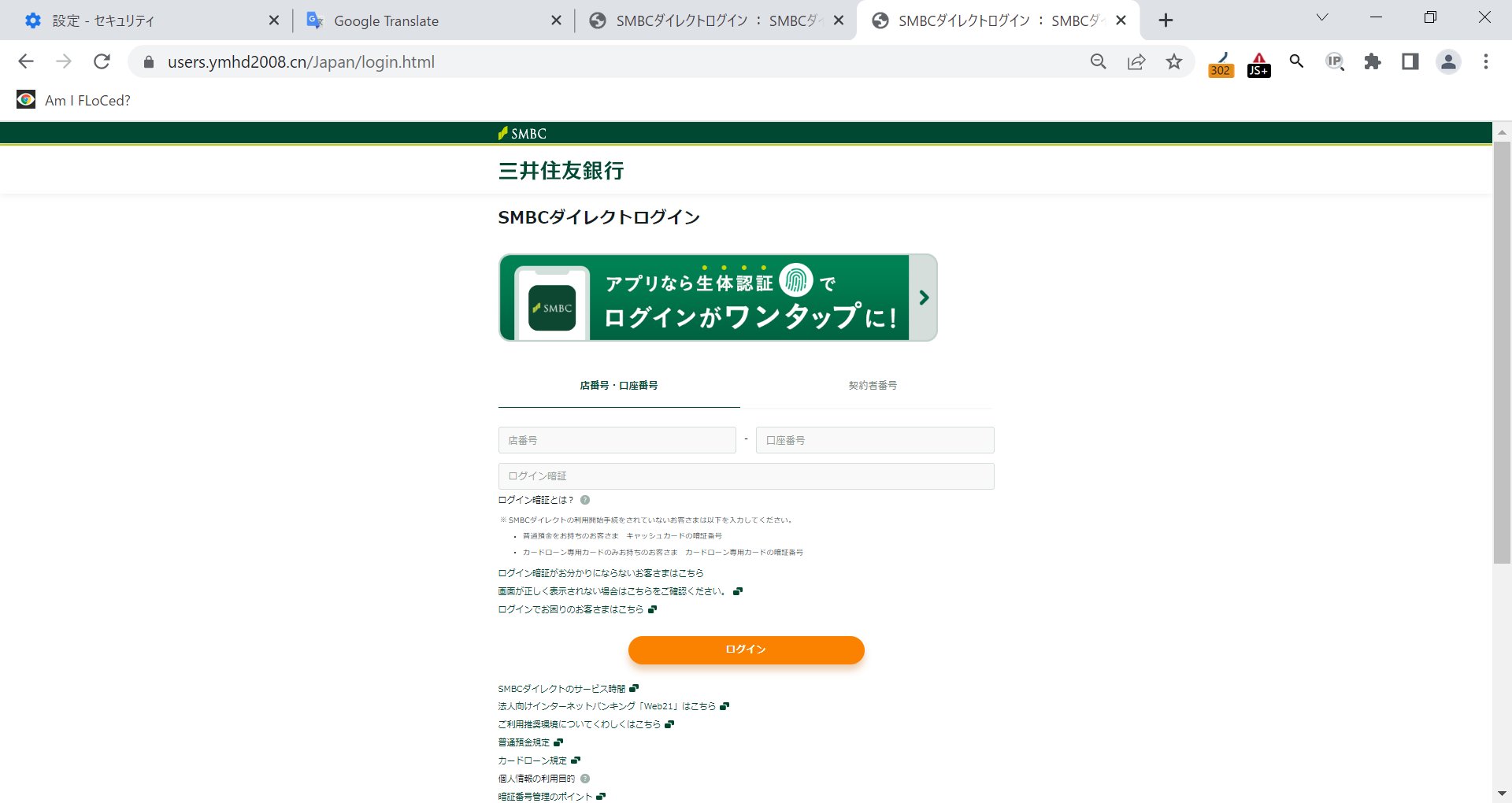This screenshot has height=803, width=1512.
Task: Open the Extensions puzzle menu
Action: [1373, 61]
